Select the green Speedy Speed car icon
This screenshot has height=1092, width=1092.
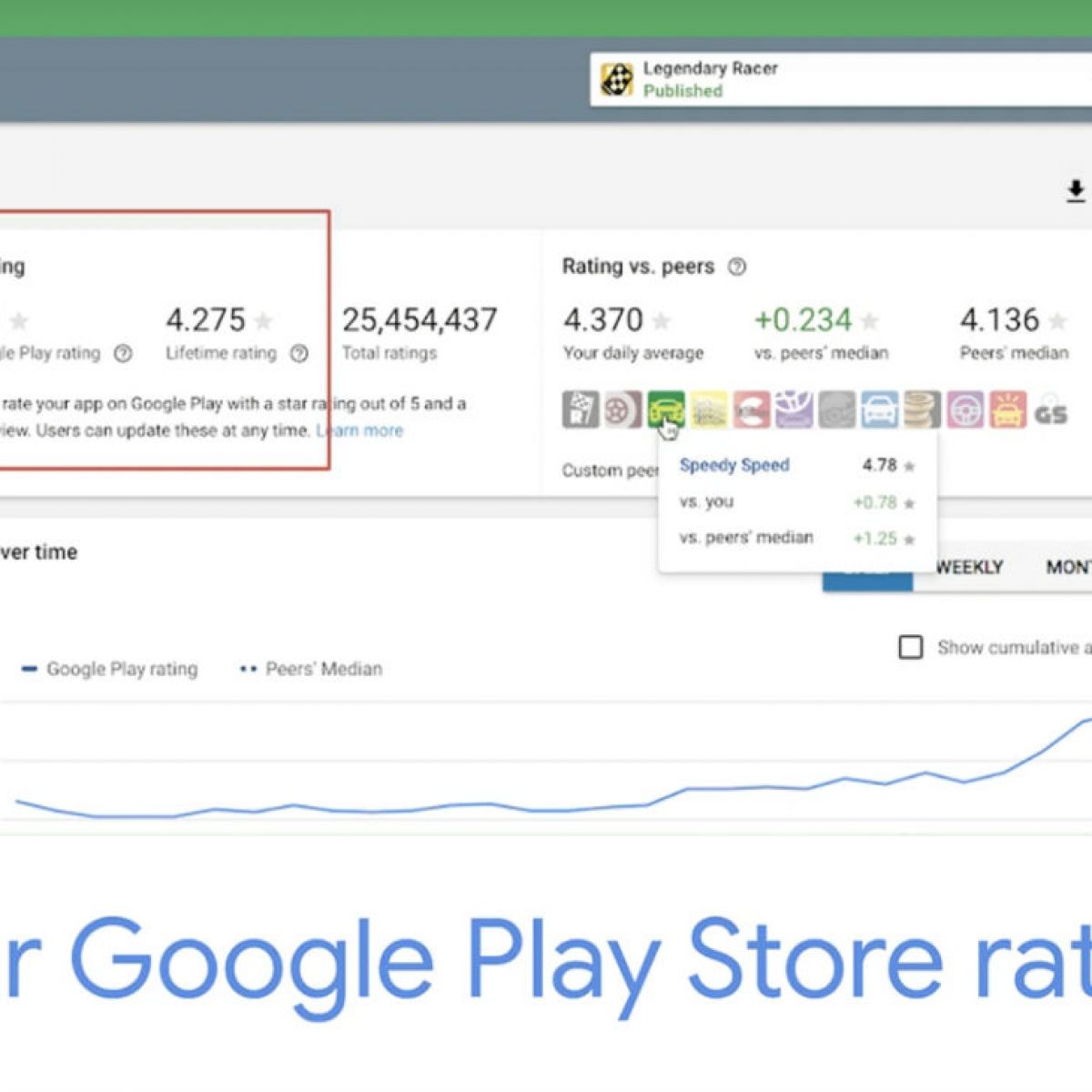pyautogui.click(x=665, y=410)
